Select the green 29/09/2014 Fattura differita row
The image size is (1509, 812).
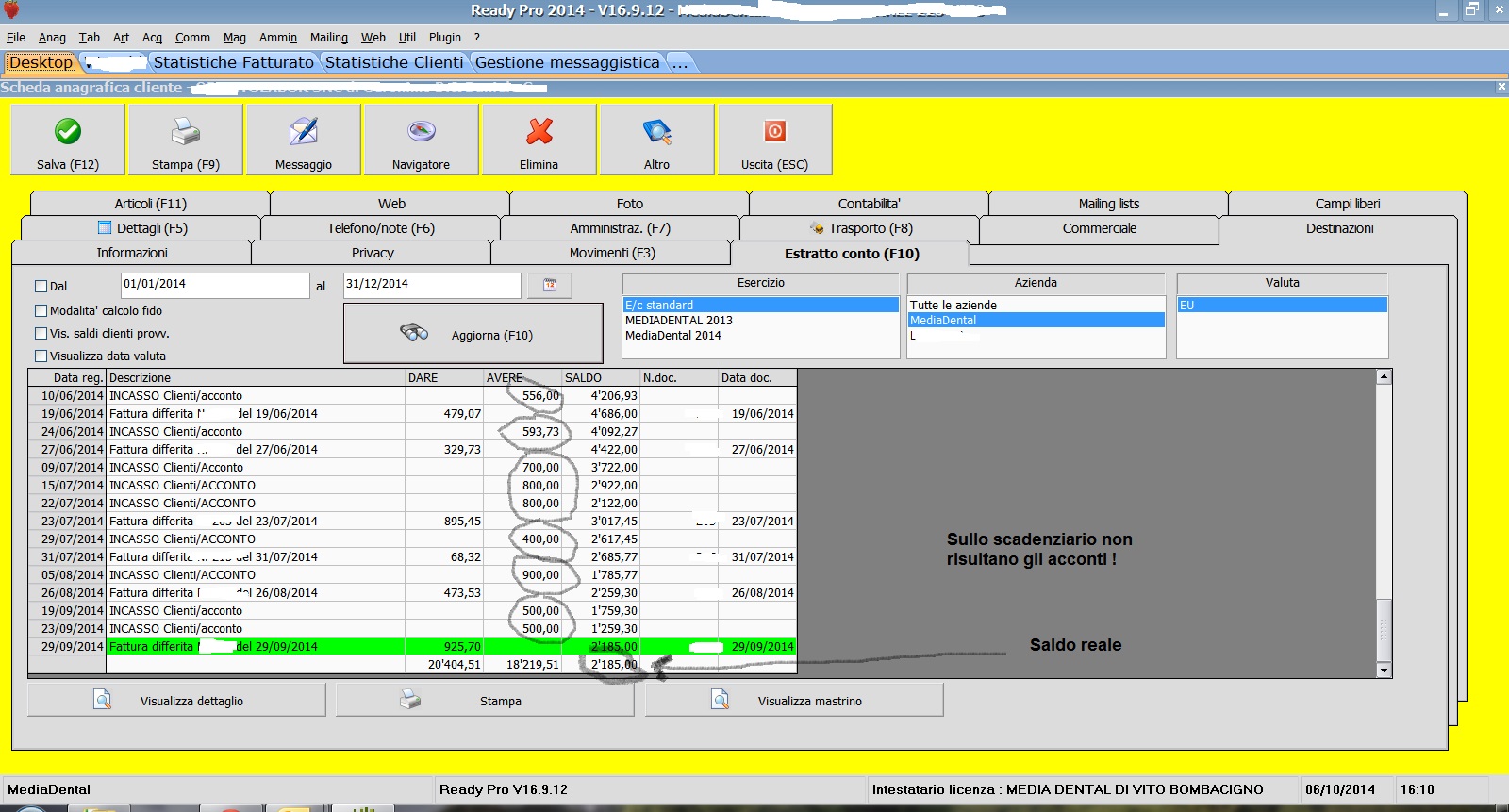[x=412, y=647]
